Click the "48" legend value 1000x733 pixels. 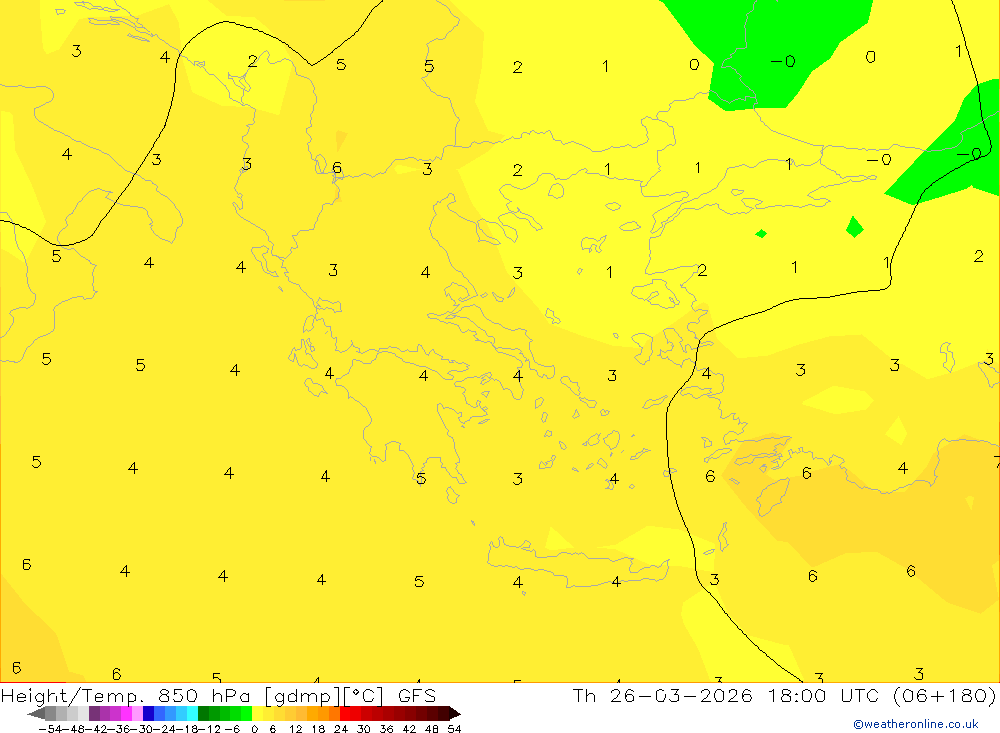tap(431, 729)
